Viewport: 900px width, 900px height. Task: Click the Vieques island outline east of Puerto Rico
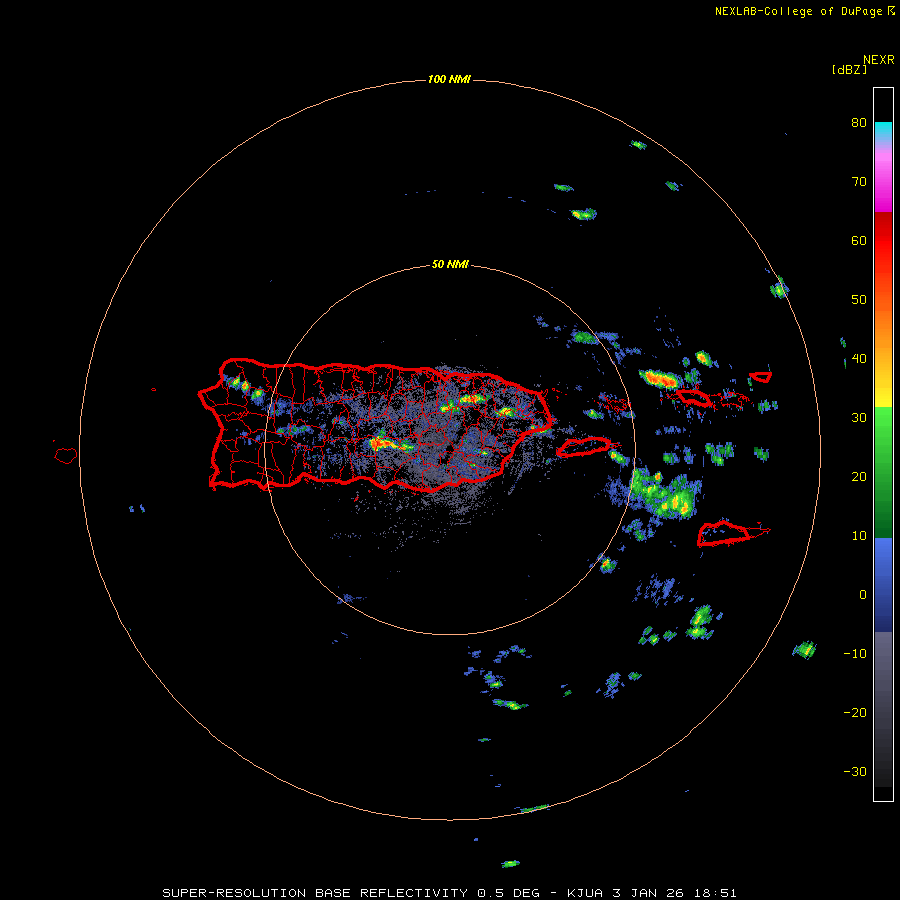click(584, 447)
